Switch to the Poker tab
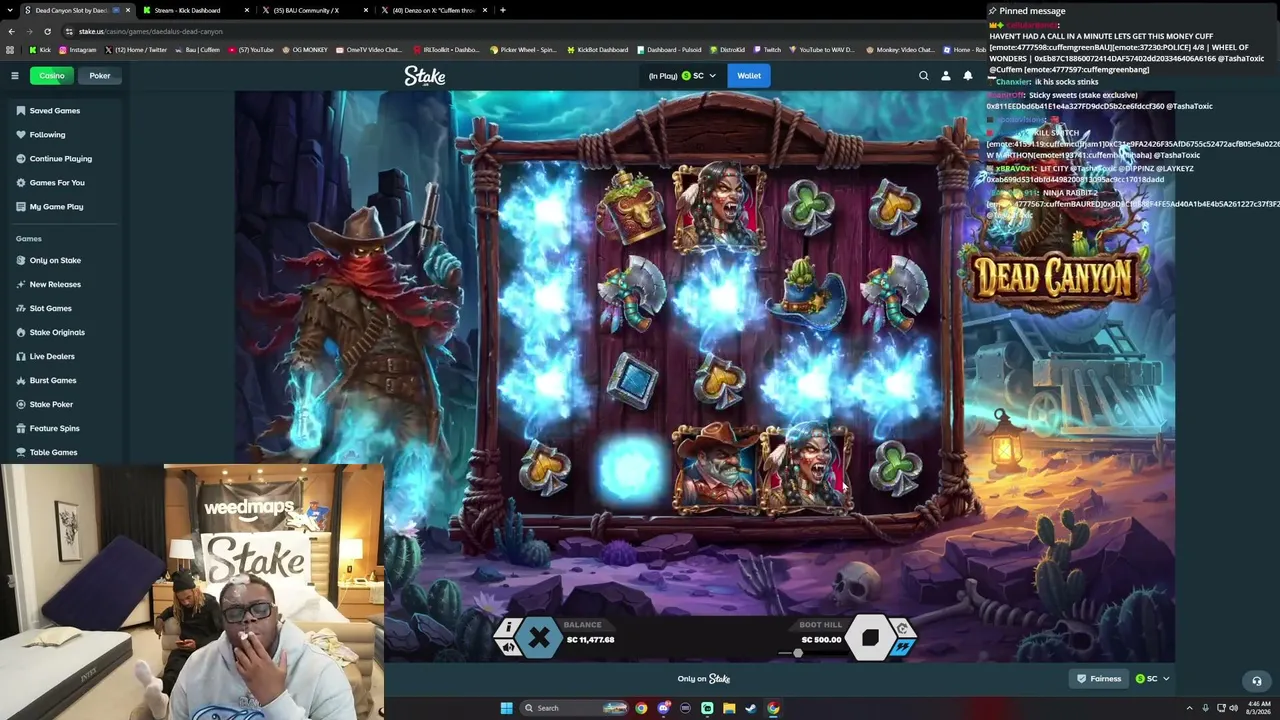1280x720 pixels. 100,76
